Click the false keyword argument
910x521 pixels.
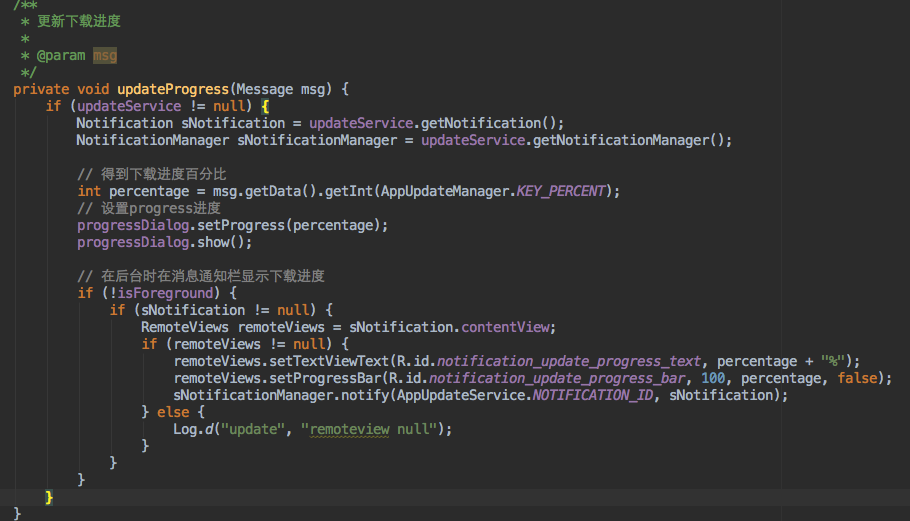[857, 378]
